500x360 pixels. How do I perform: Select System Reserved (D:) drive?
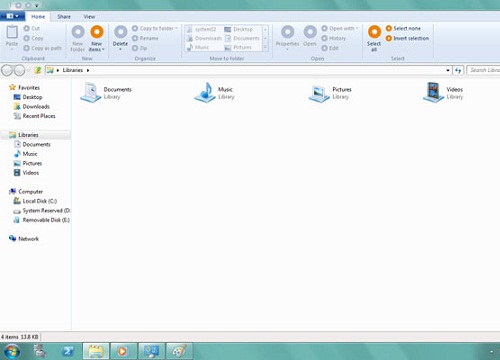42,211
